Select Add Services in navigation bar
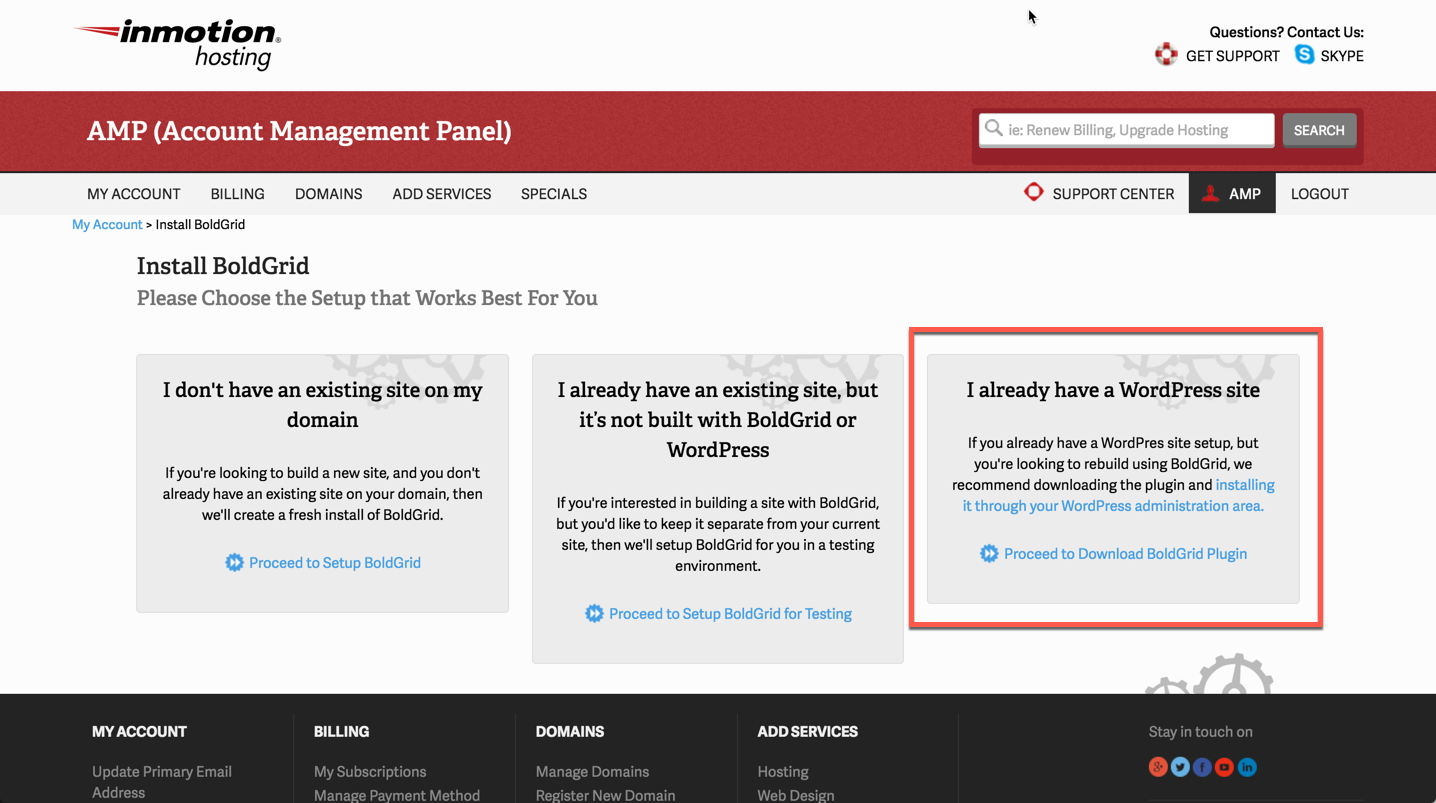The width and height of the screenshot is (1436, 803). (441, 194)
